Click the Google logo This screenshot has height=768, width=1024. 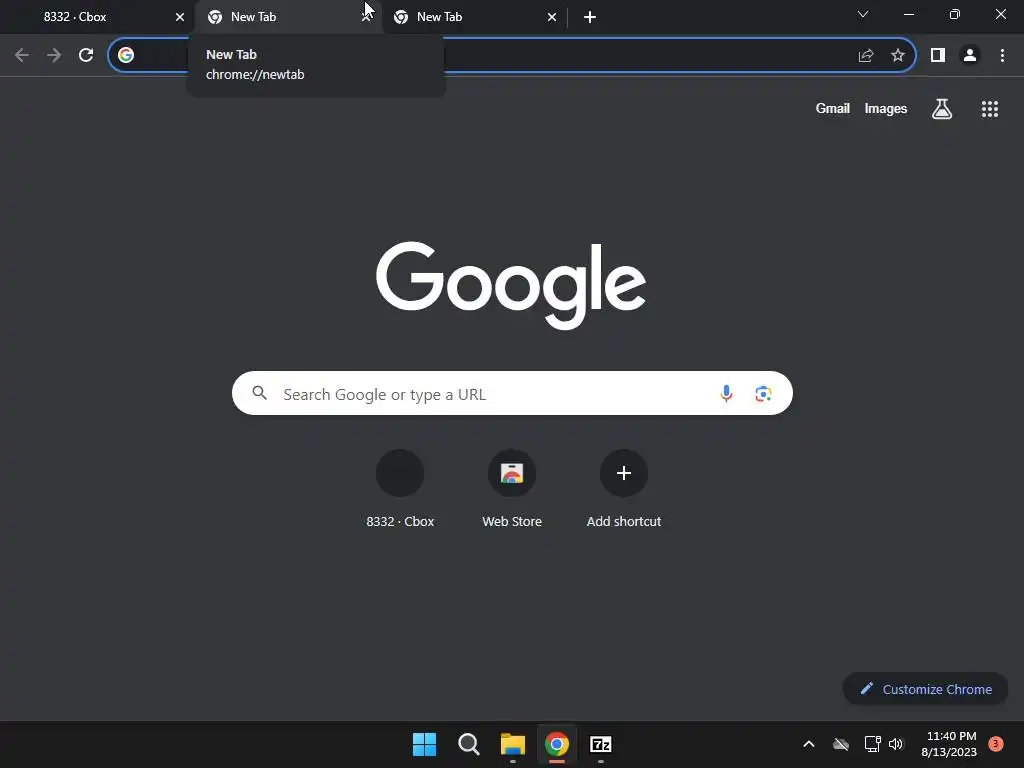pos(511,285)
